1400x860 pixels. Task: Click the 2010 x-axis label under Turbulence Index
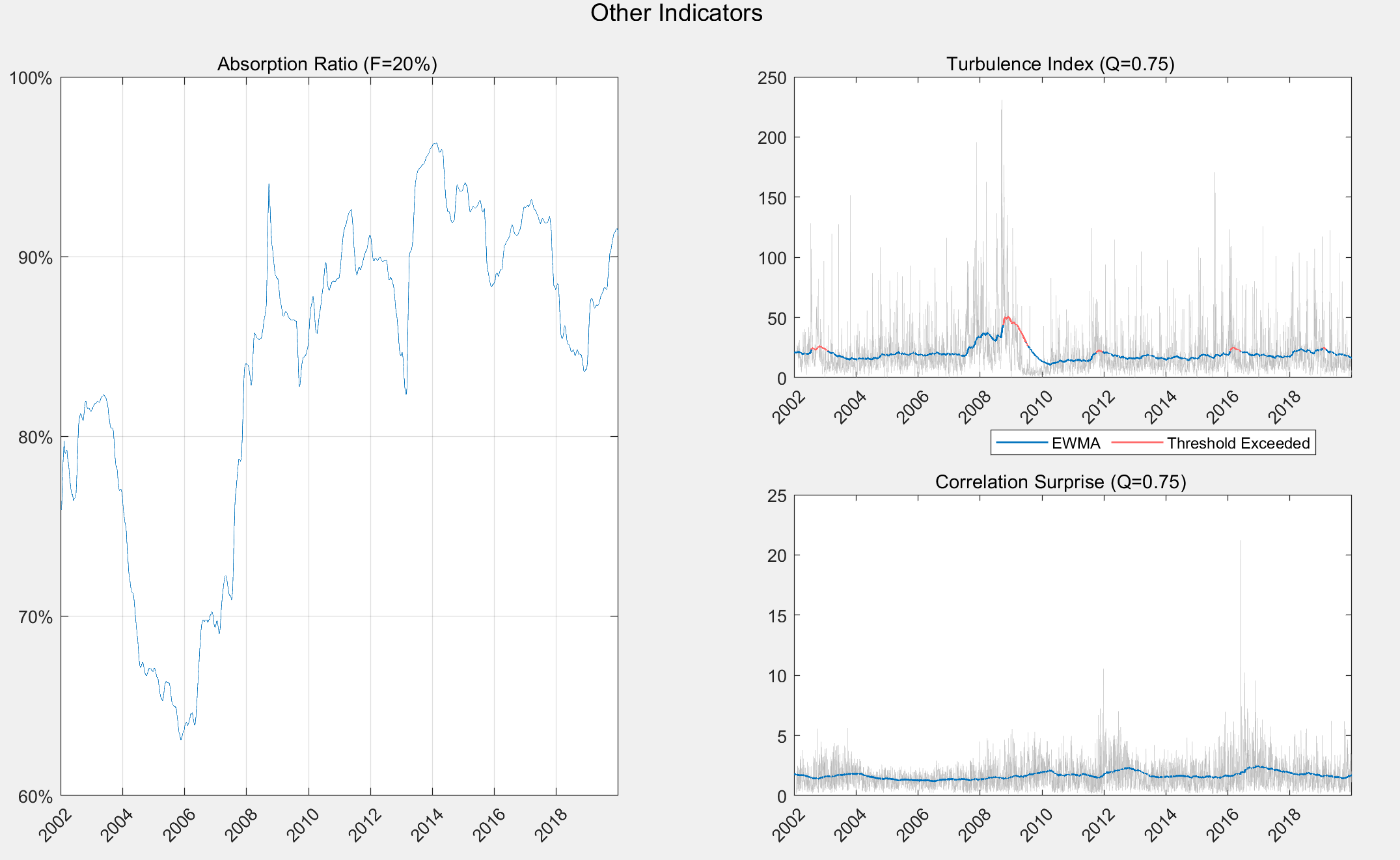coord(1036,408)
